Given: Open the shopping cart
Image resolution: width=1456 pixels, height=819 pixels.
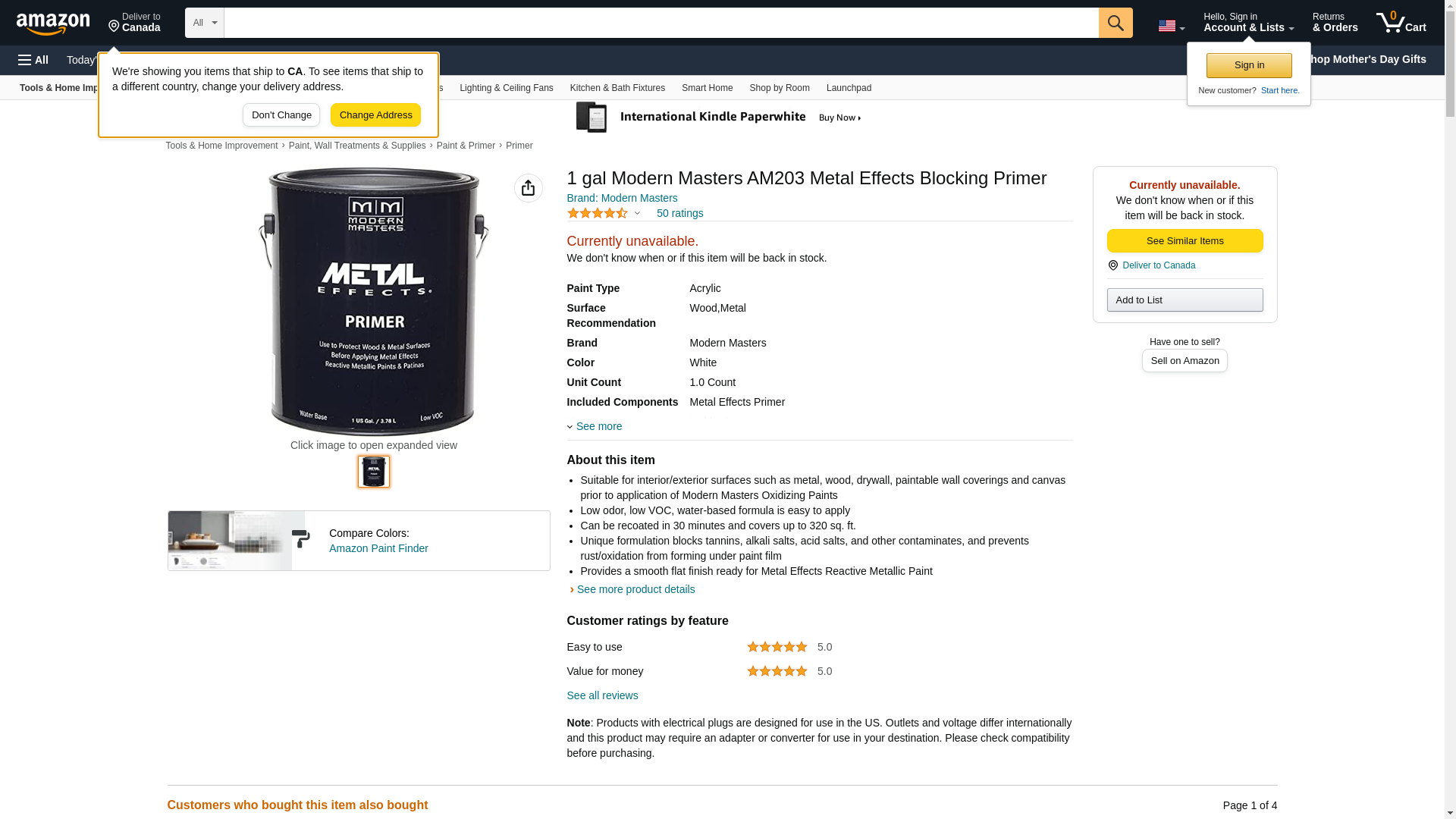Looking at the screenshot, I should [x=1401, y=23].
